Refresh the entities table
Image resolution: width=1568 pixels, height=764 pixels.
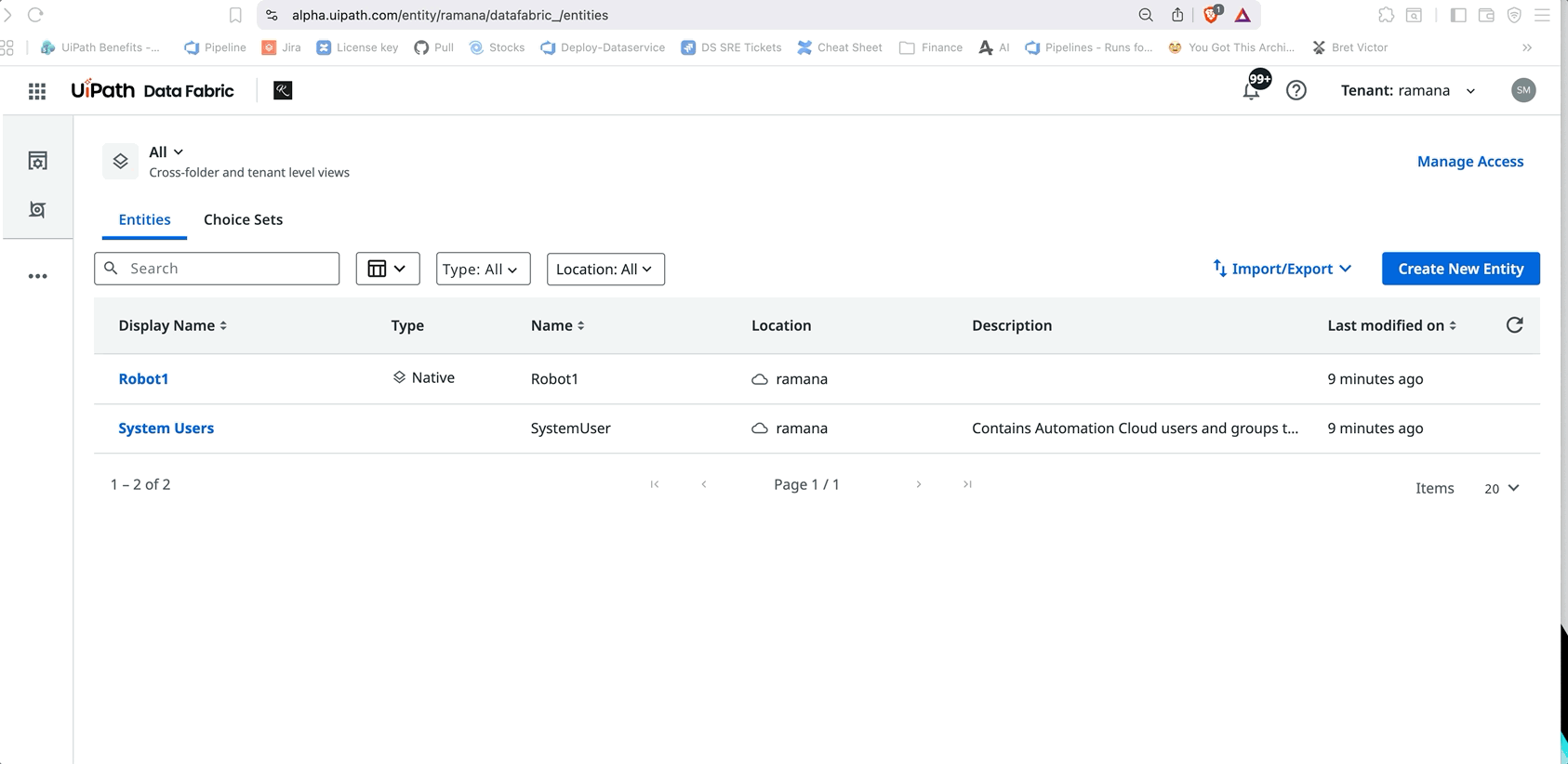click(1514, 324)
